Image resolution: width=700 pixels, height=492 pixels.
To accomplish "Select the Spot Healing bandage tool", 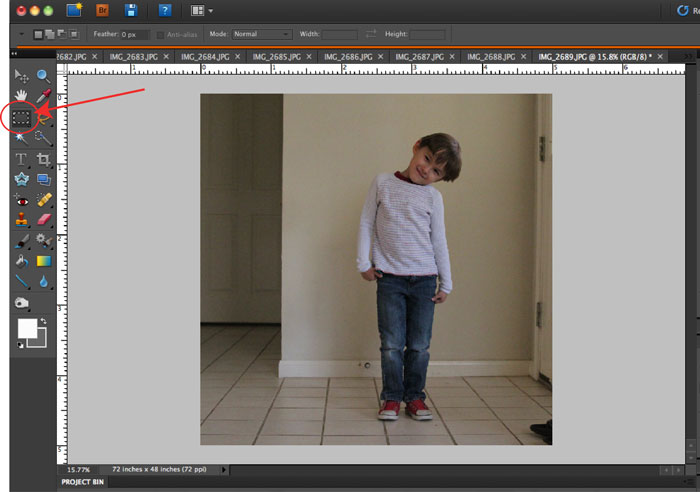I will (44, 200).
